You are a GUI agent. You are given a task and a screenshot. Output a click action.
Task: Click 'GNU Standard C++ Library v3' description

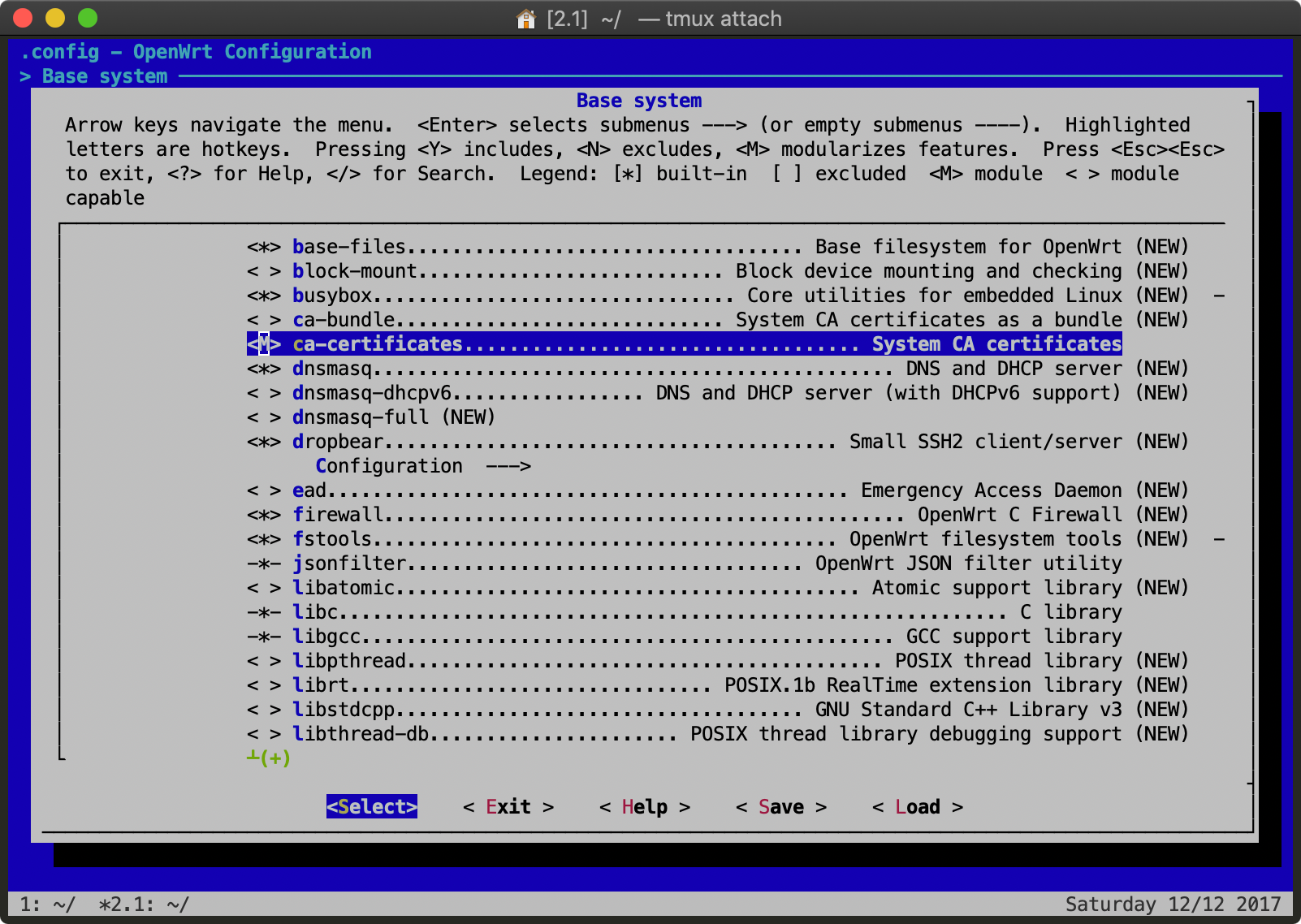coord(969,710)
